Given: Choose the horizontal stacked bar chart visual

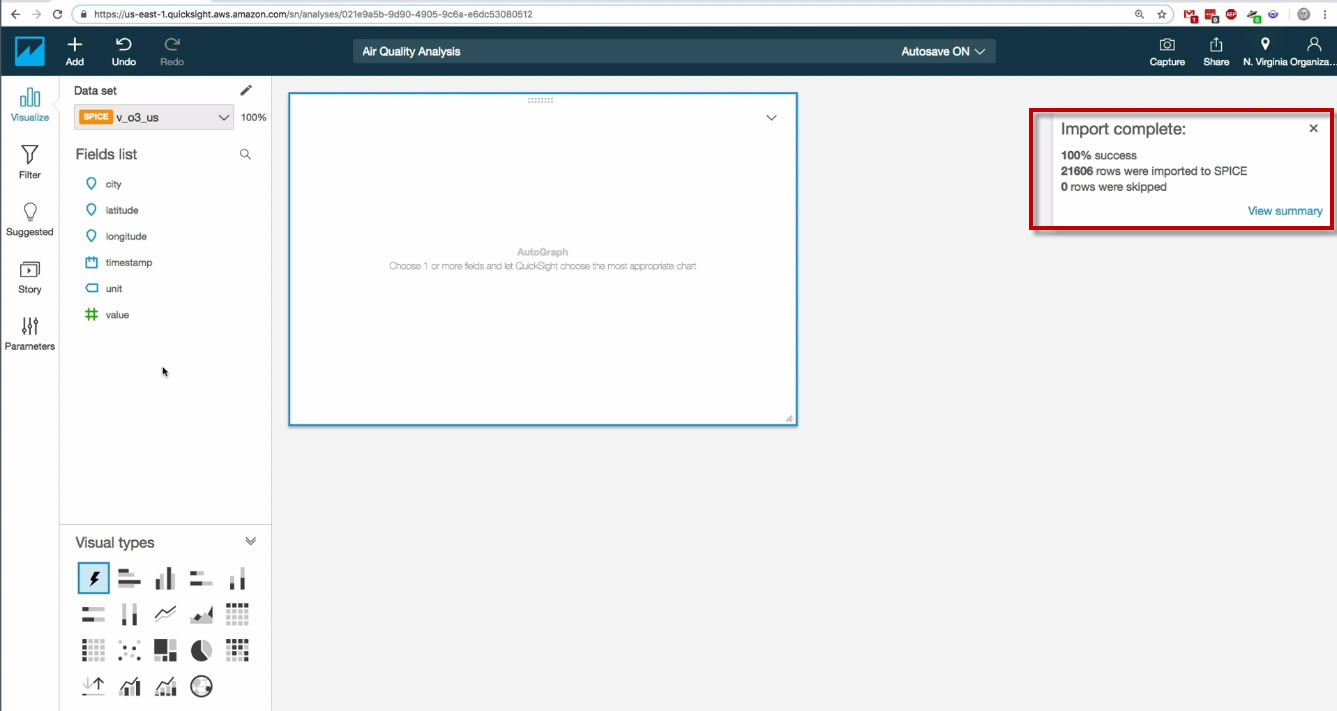Looking at the screenshot, I should 201,578.
